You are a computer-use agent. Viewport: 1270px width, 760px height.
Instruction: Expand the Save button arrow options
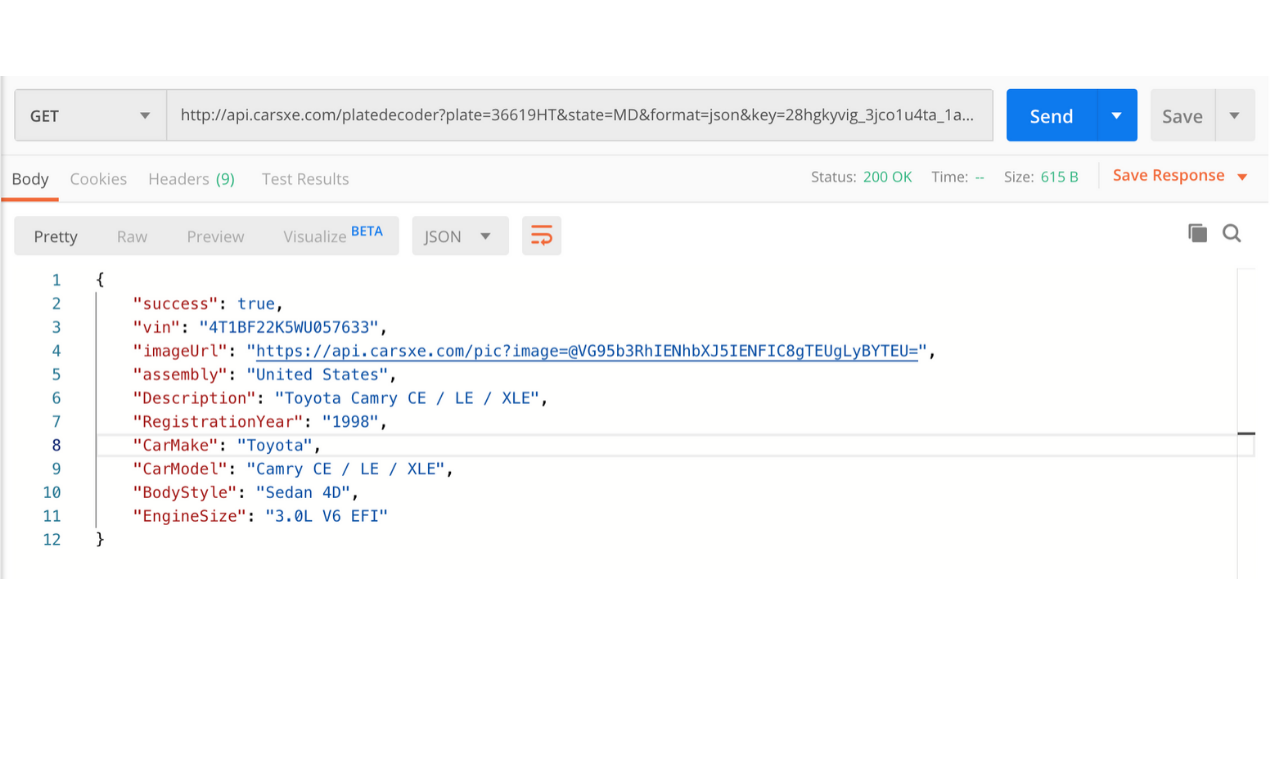(x=1234, y=116)
